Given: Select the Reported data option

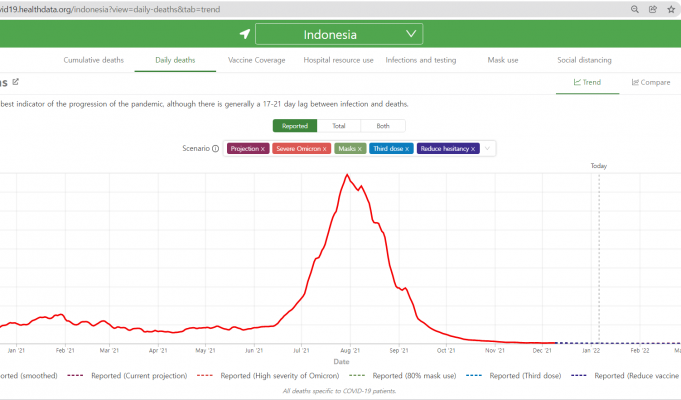Looking at the screenshot, I should (294, 126).
